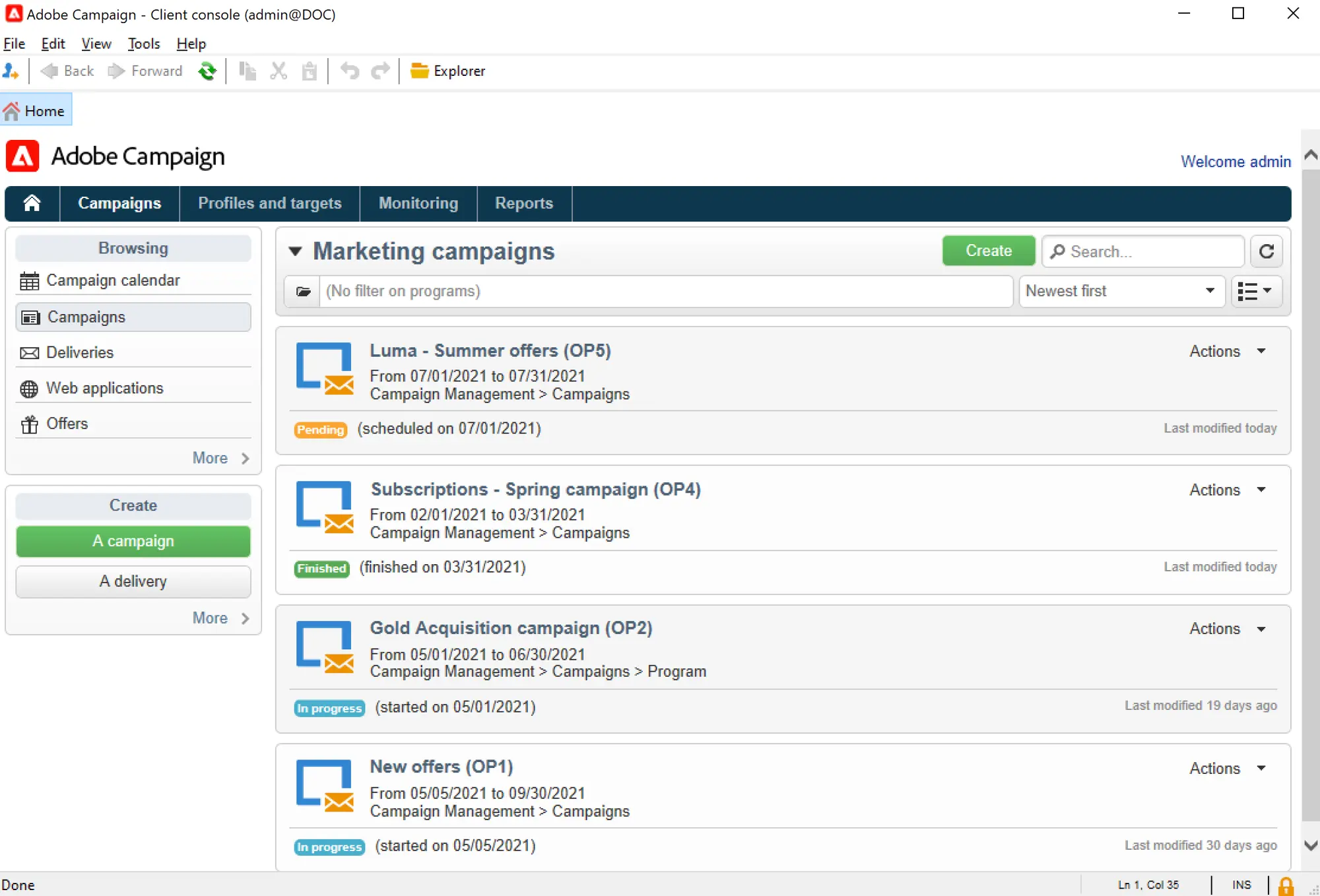Open the Tools menu
Viewport: 1320px width, 896px height.
(x=144, y=44)
